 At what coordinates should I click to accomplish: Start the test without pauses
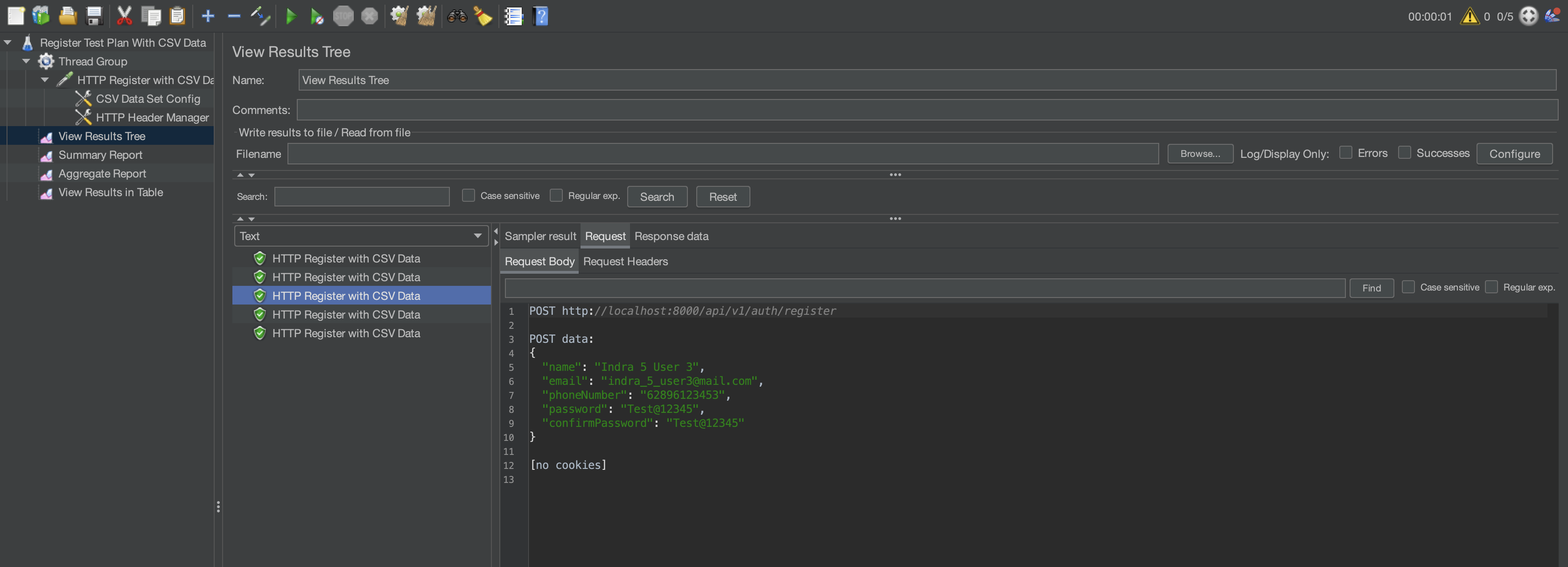point(316,16)
